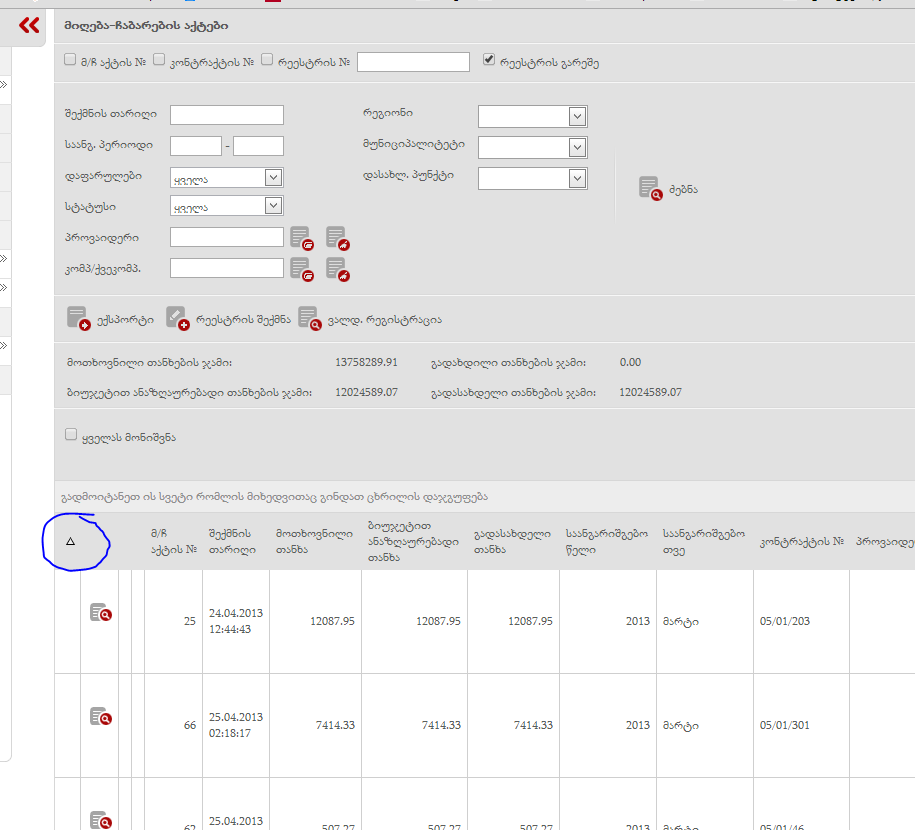This screenshot has width=915, height=830.
Task: Focus the შექმნის თარიღი input field
Action: pos(227,115)
